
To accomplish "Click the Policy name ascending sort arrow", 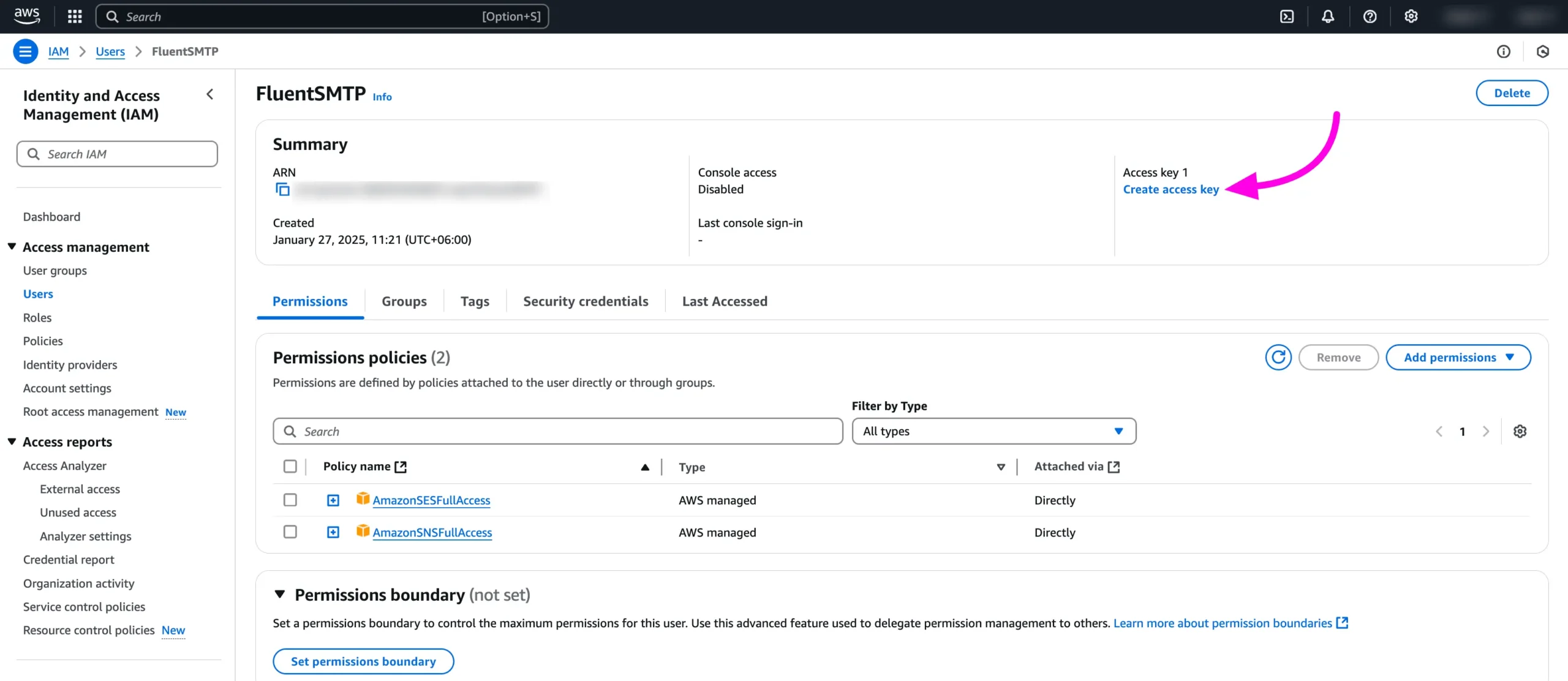I will tap(645, 467).
